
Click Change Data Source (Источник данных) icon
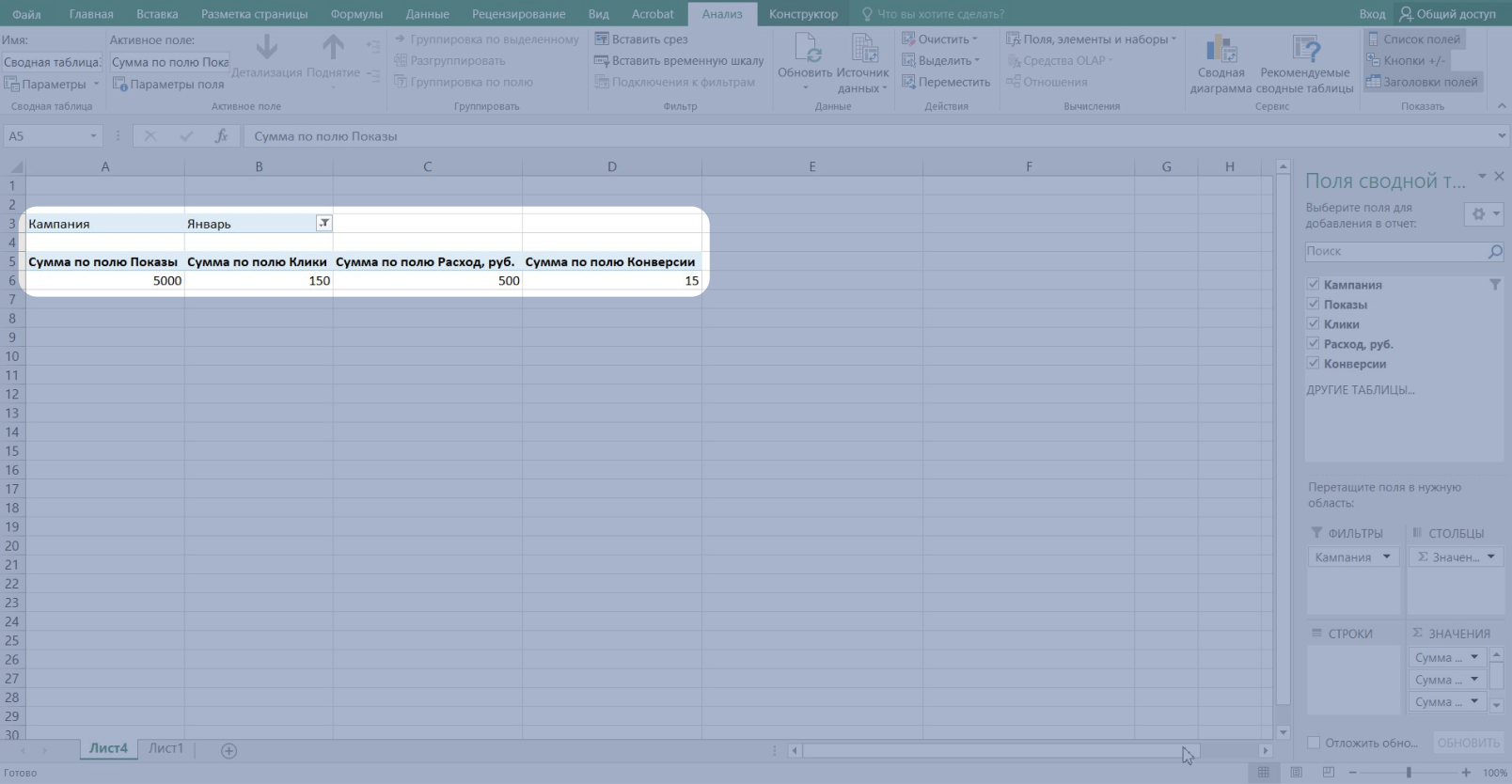pyautogui.click(x=863, y=47)
